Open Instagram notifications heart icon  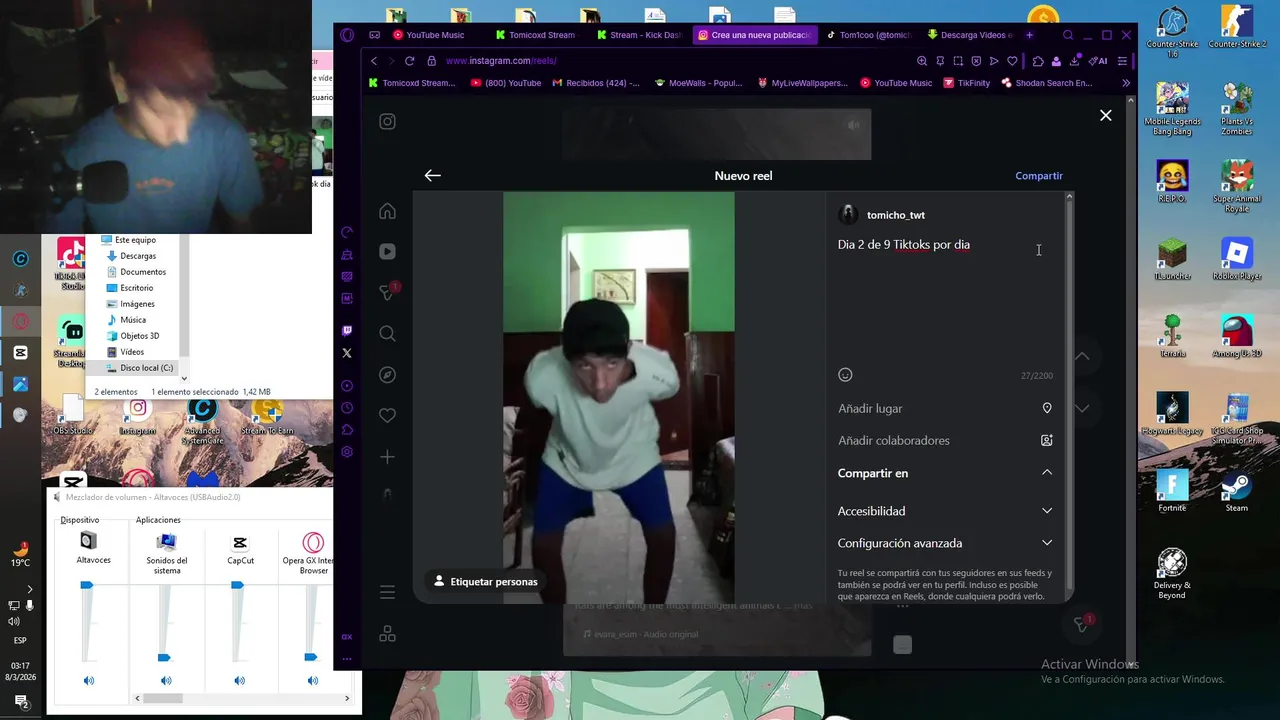(387, 415)
